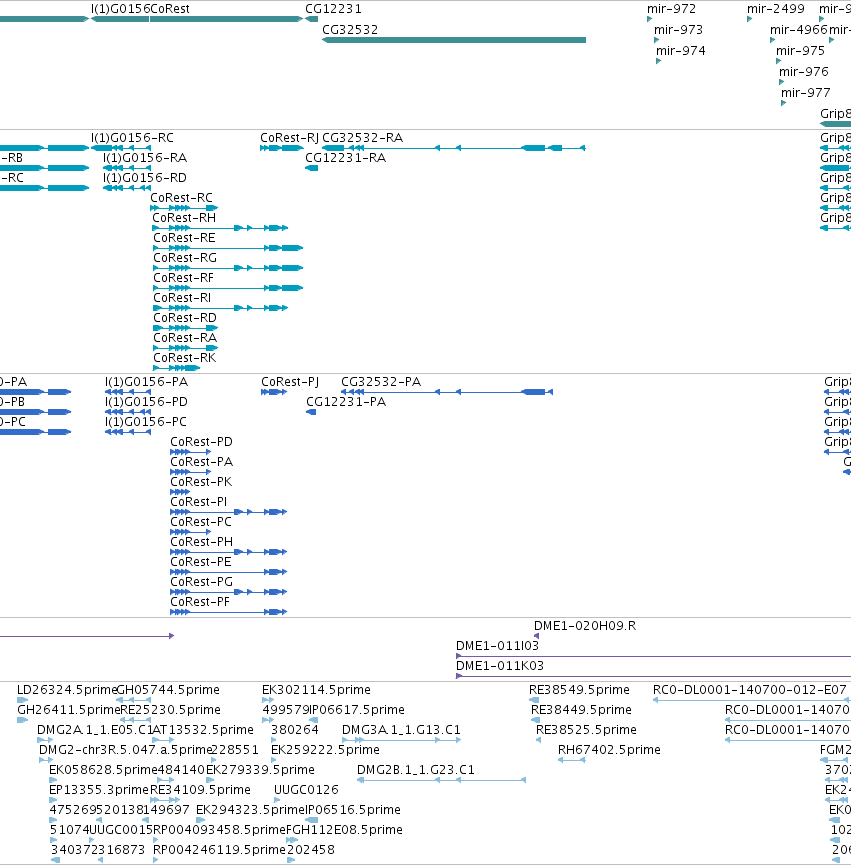The height and width of the screenshot is (865, 851).
Task: Click the CoRest-RD transcript label
Action: pyautogui.click(x=185, y=318)
